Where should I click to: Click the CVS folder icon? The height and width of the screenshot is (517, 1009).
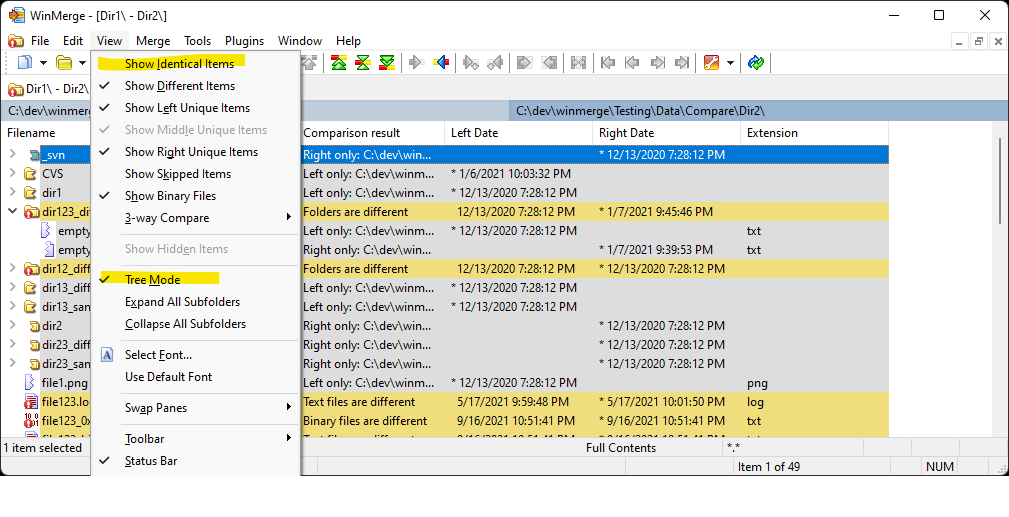(x=30, y=174)
